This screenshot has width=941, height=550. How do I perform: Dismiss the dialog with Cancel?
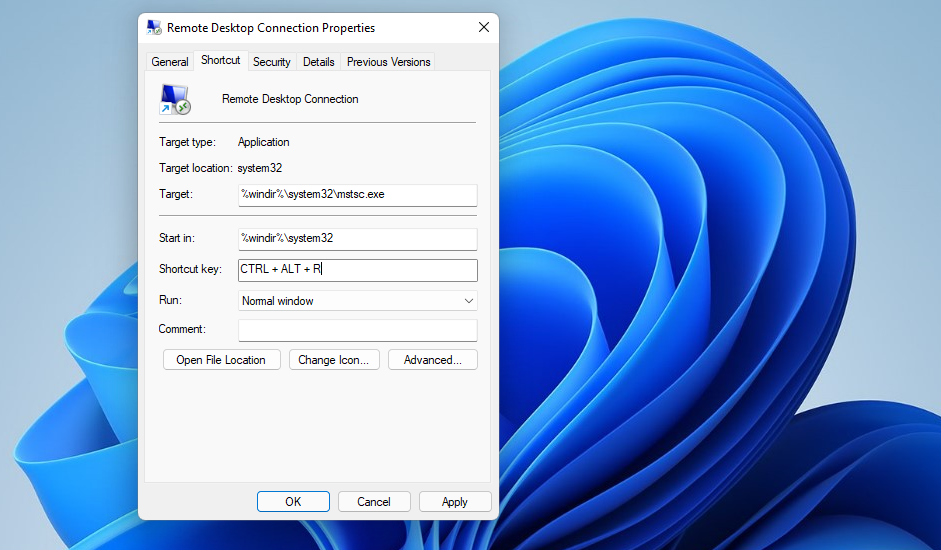374,502
